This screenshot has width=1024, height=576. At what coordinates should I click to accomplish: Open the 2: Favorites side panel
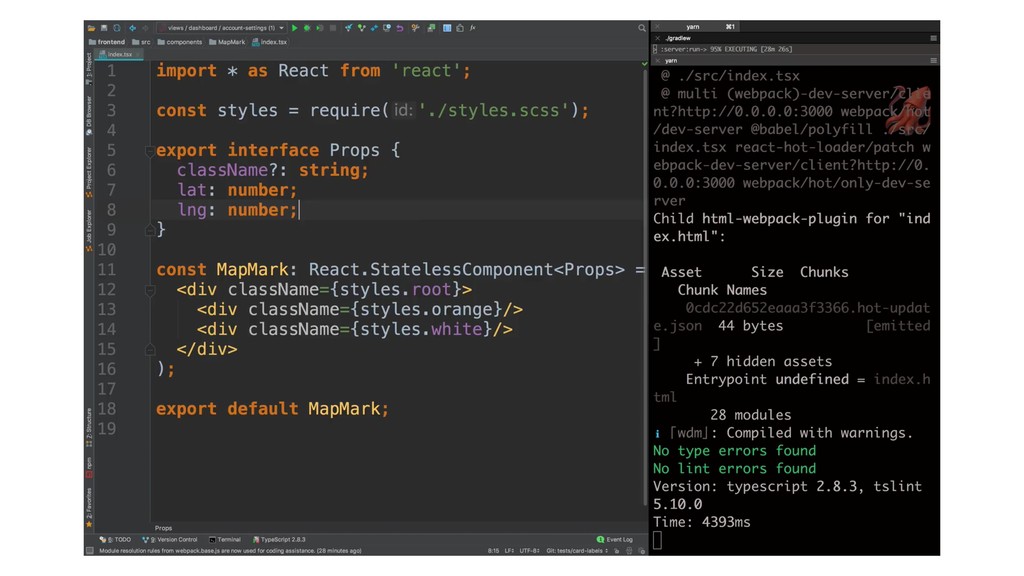(x=89, y=507)
